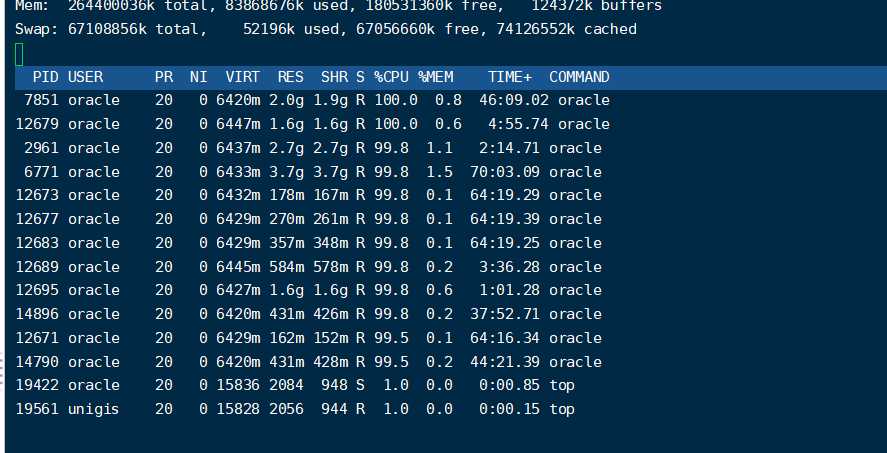Click time value 37:52.71
This screenshot has width=887, height=453.
point(505,314)
